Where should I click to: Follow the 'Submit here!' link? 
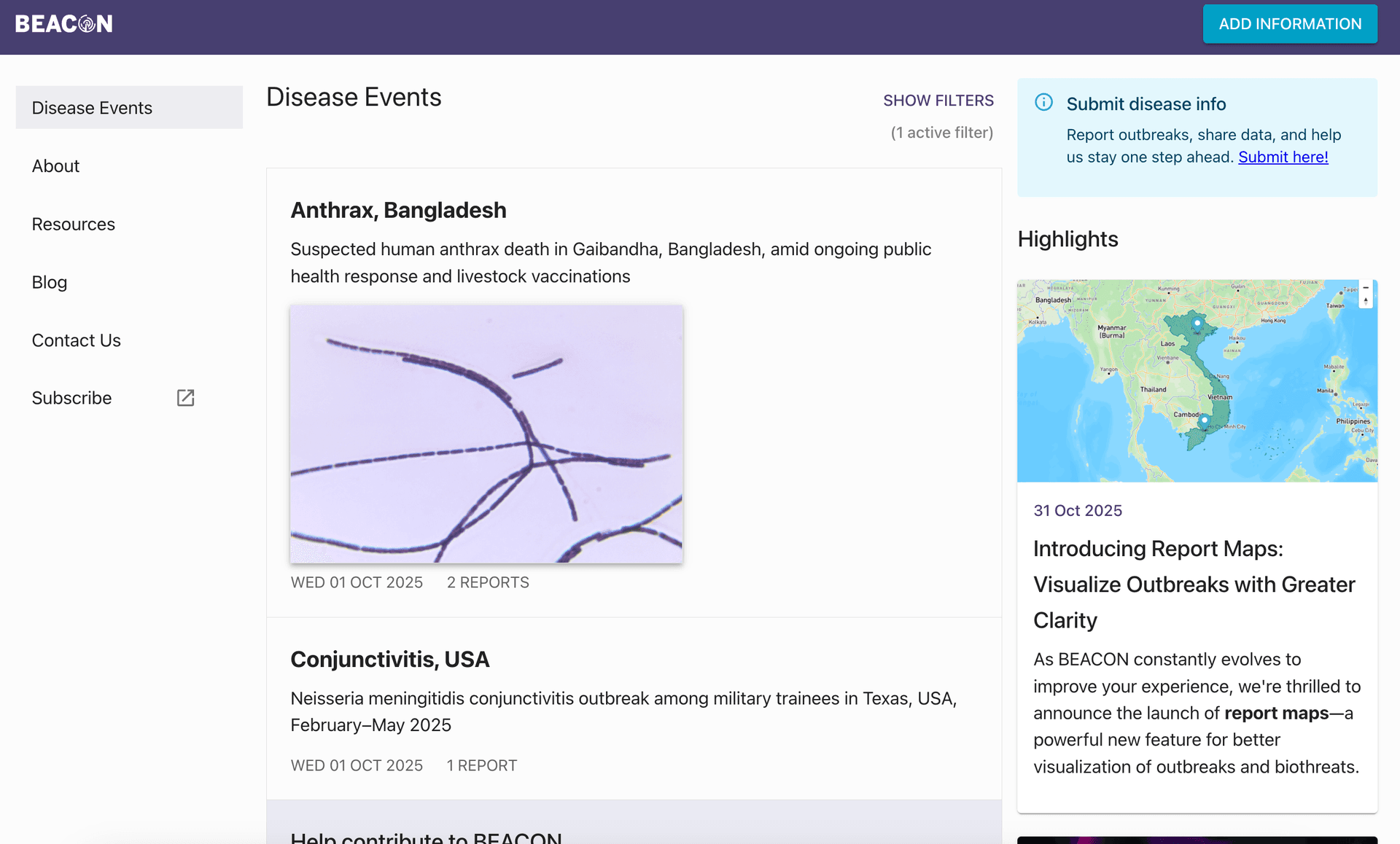tap(1283, 157)
